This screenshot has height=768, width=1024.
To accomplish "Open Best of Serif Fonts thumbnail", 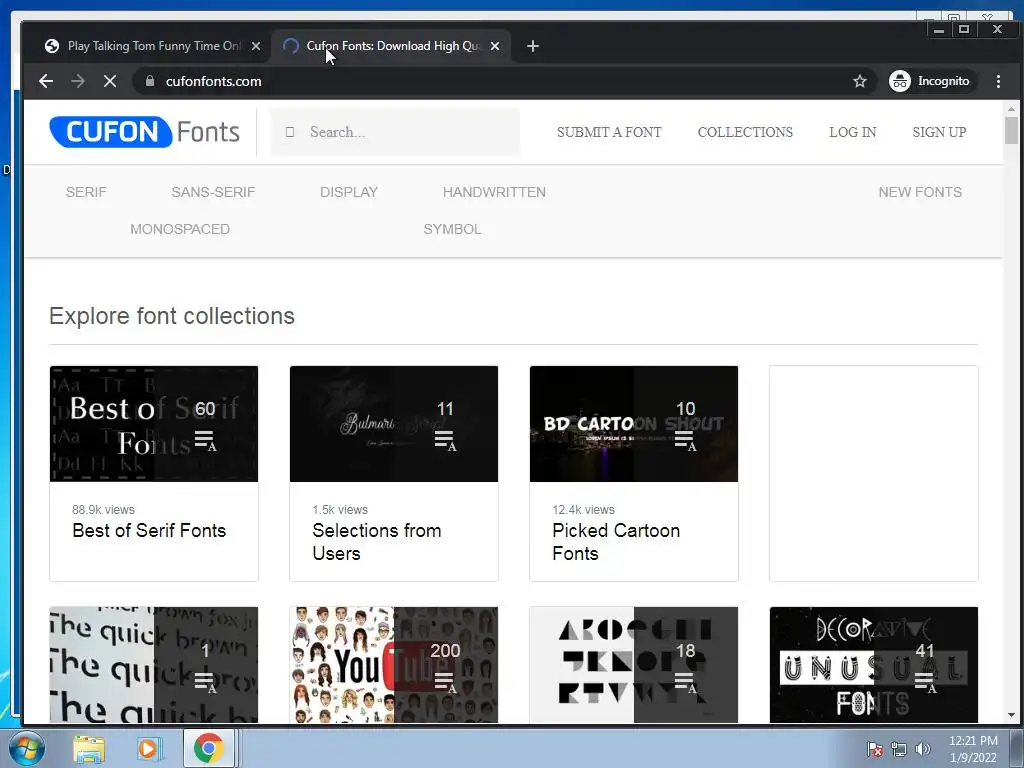I will (x=153, y=424).
